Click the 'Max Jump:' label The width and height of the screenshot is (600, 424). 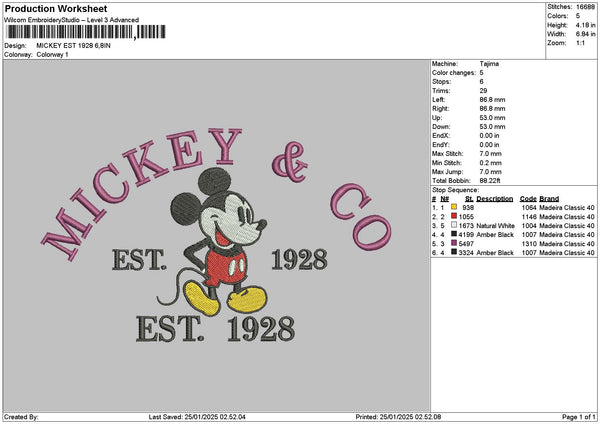coord(447,172)
